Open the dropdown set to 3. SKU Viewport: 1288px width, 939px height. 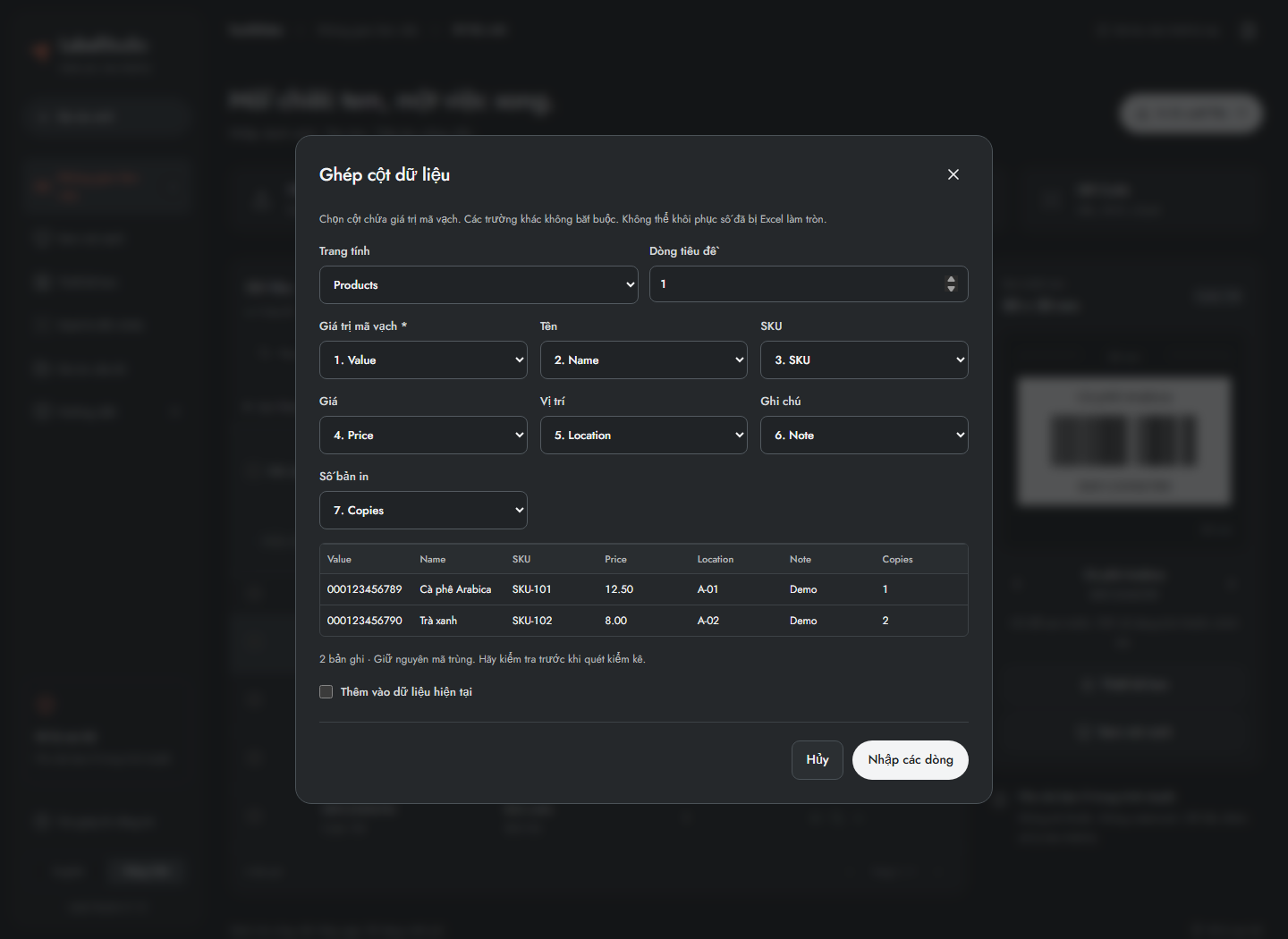(x=864, y=360)
